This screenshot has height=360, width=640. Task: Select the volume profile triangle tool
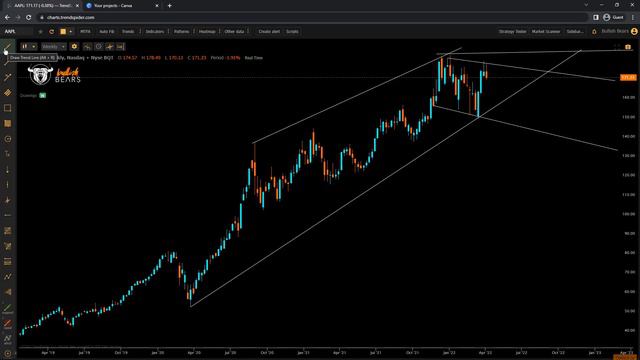click(7, 292)
